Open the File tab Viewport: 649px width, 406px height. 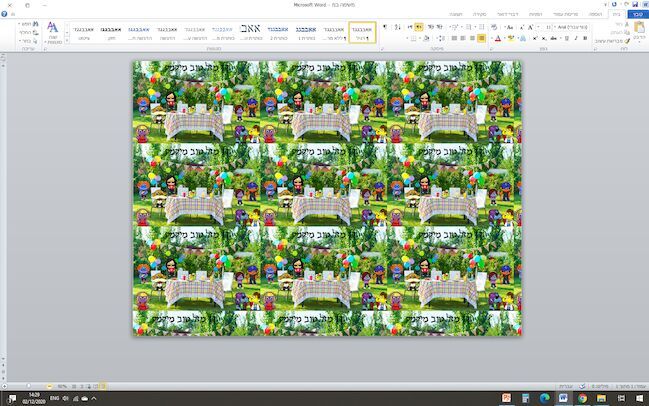coord(637,14)
